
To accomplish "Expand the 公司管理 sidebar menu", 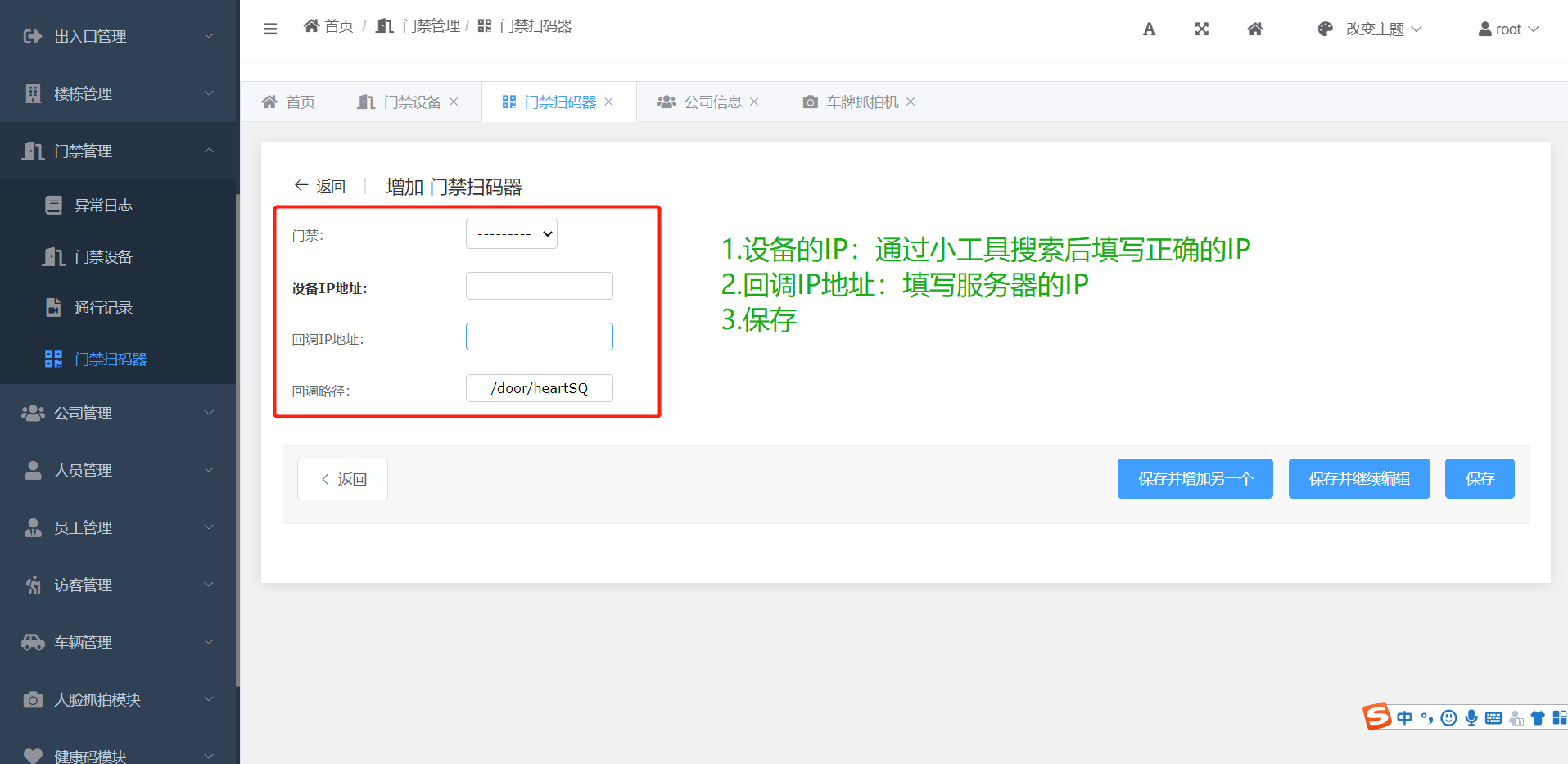I will pos(119,413).
